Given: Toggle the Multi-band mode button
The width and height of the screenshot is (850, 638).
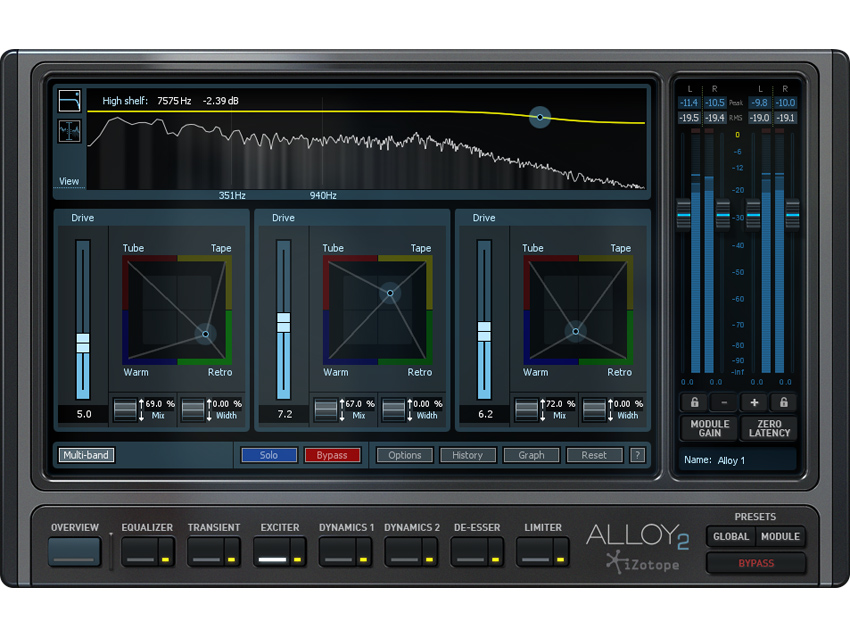Looking at the screenshot, I should click(x=86, y=455).
